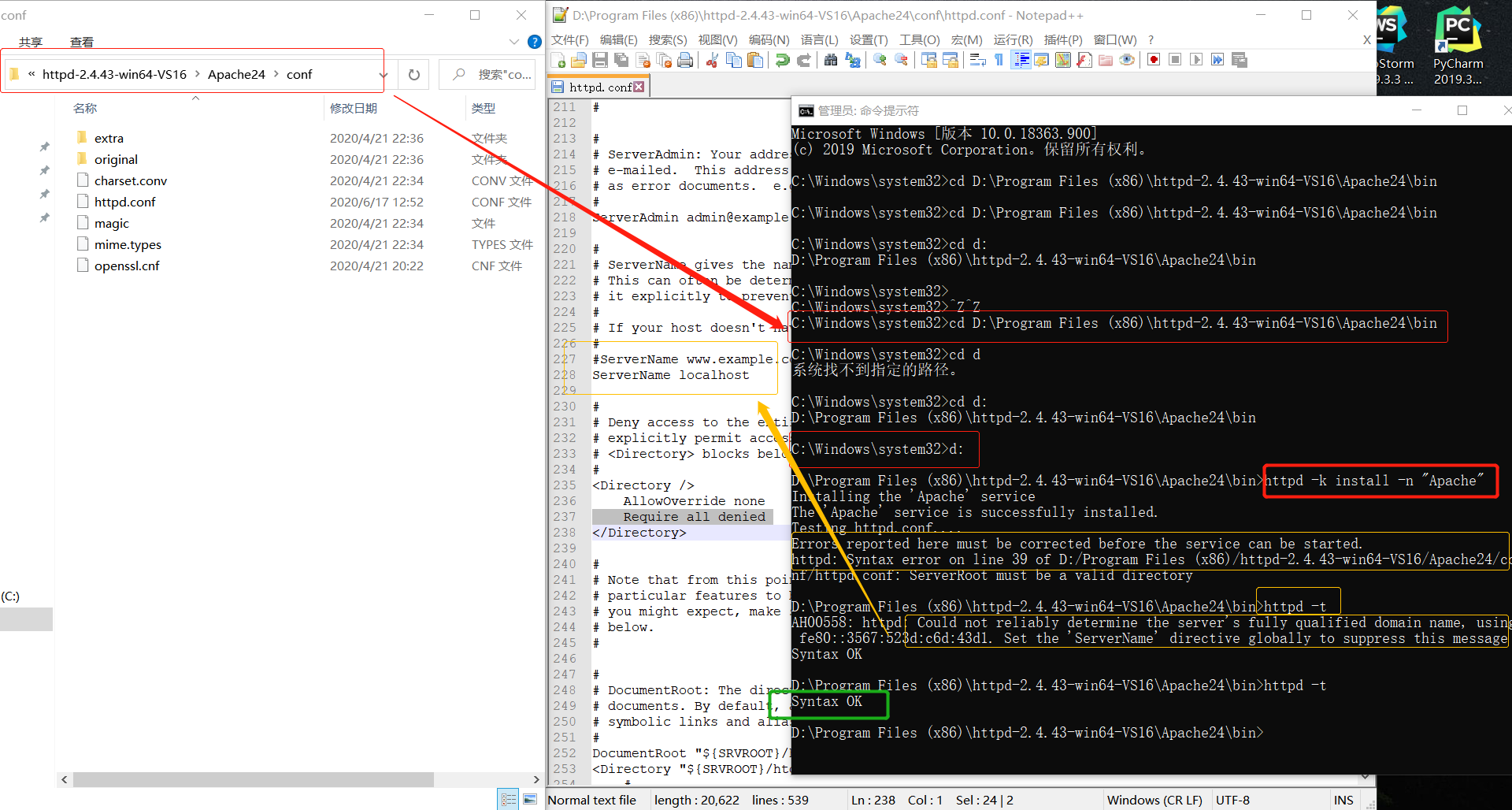1512x810 pixels.
Task: Open the breadcrumb overflow double-chevron
Action: tap(31, 74)
